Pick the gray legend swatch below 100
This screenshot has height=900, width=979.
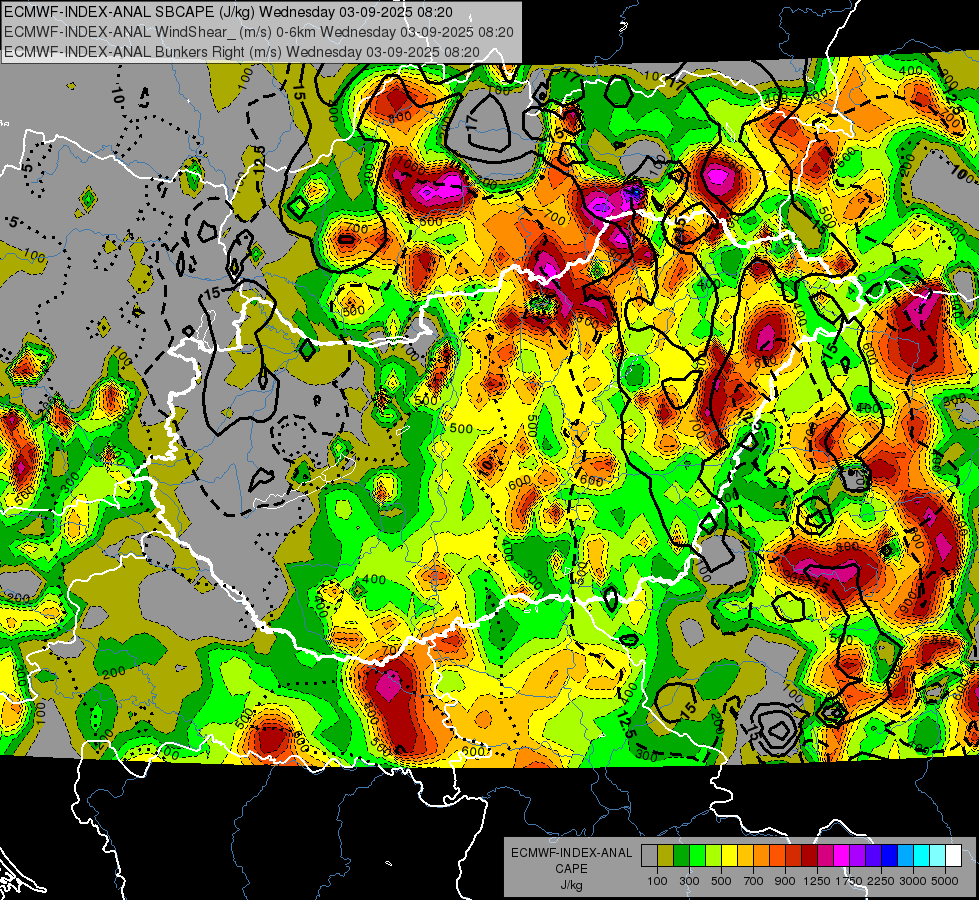[x=649, y=855]
